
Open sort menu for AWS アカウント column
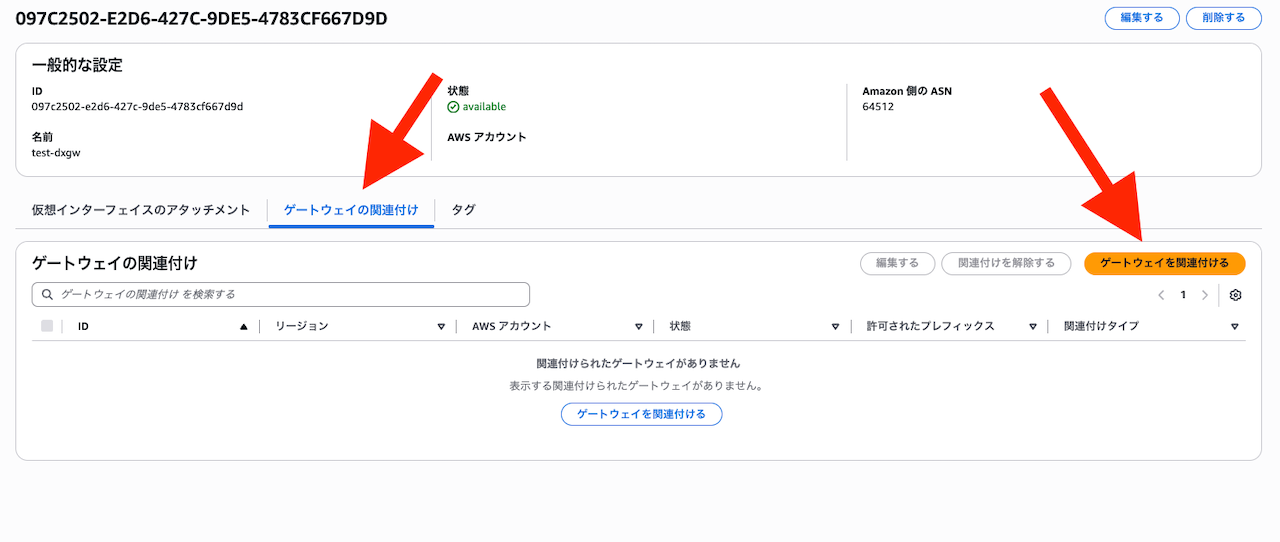coord(638,327)
